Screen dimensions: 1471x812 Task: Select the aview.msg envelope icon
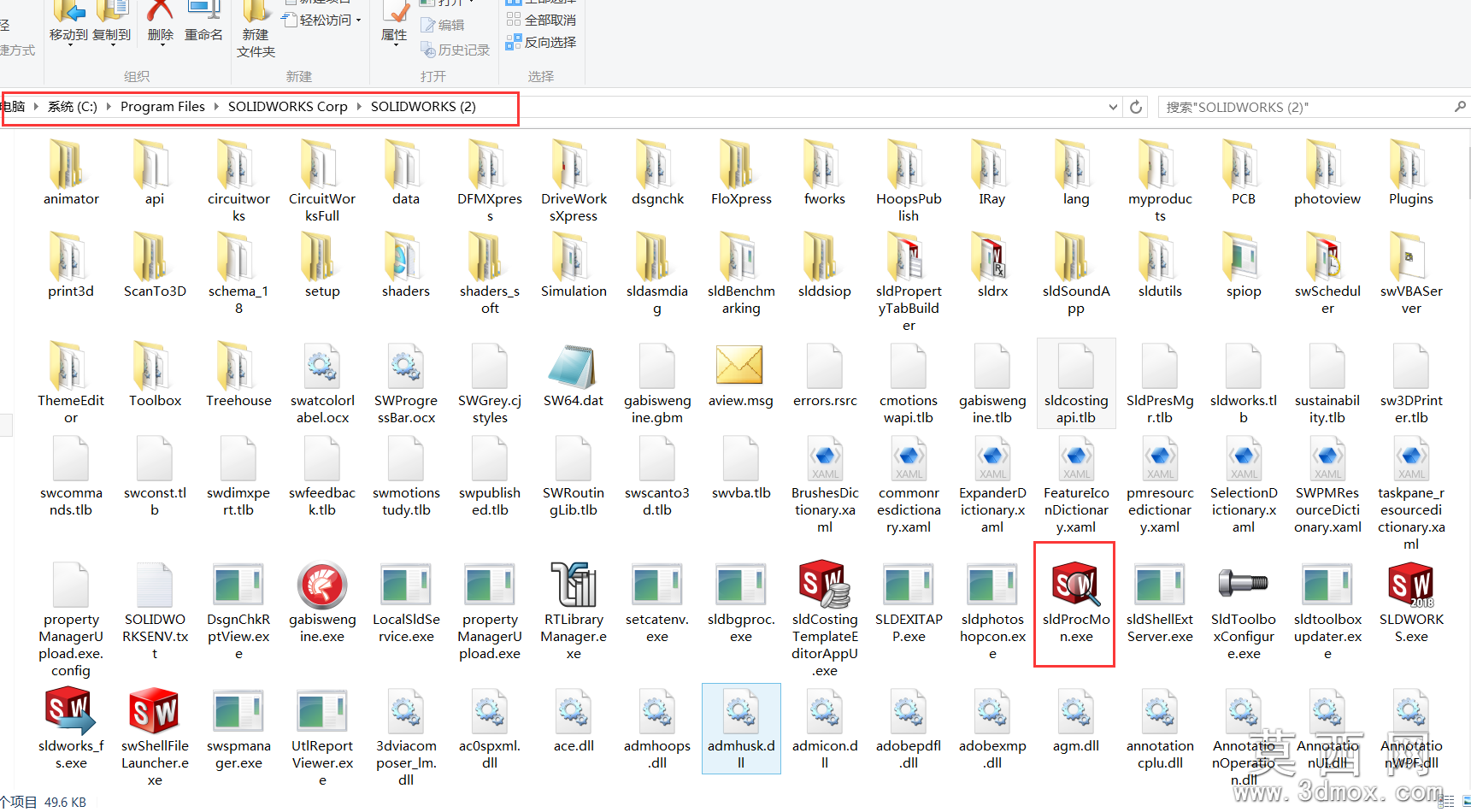[x=740, y=366]
